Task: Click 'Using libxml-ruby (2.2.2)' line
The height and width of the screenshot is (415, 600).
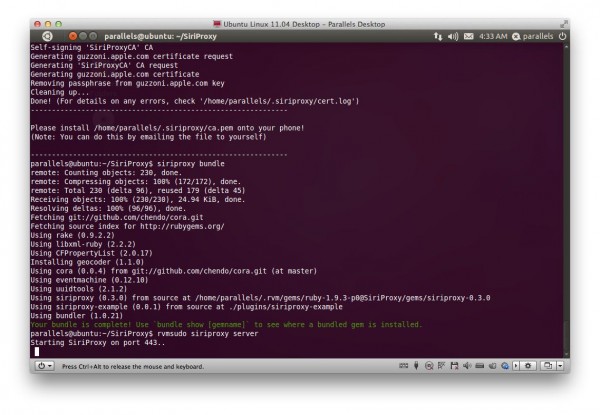Action: (83, 244)
